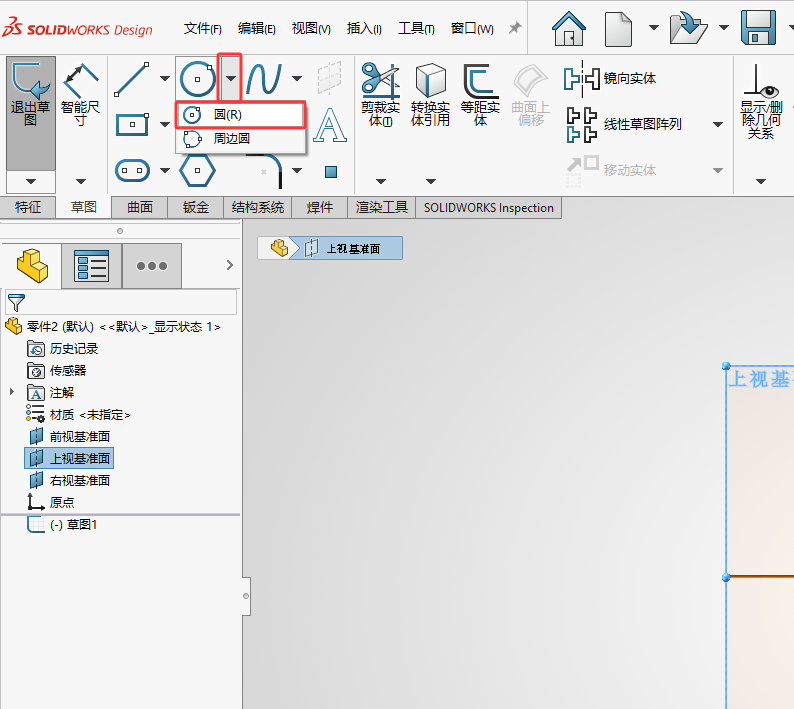This screenshot has height=709, width=794.
Task: Select the corner Rectangle tool
Action: point(132,125)
